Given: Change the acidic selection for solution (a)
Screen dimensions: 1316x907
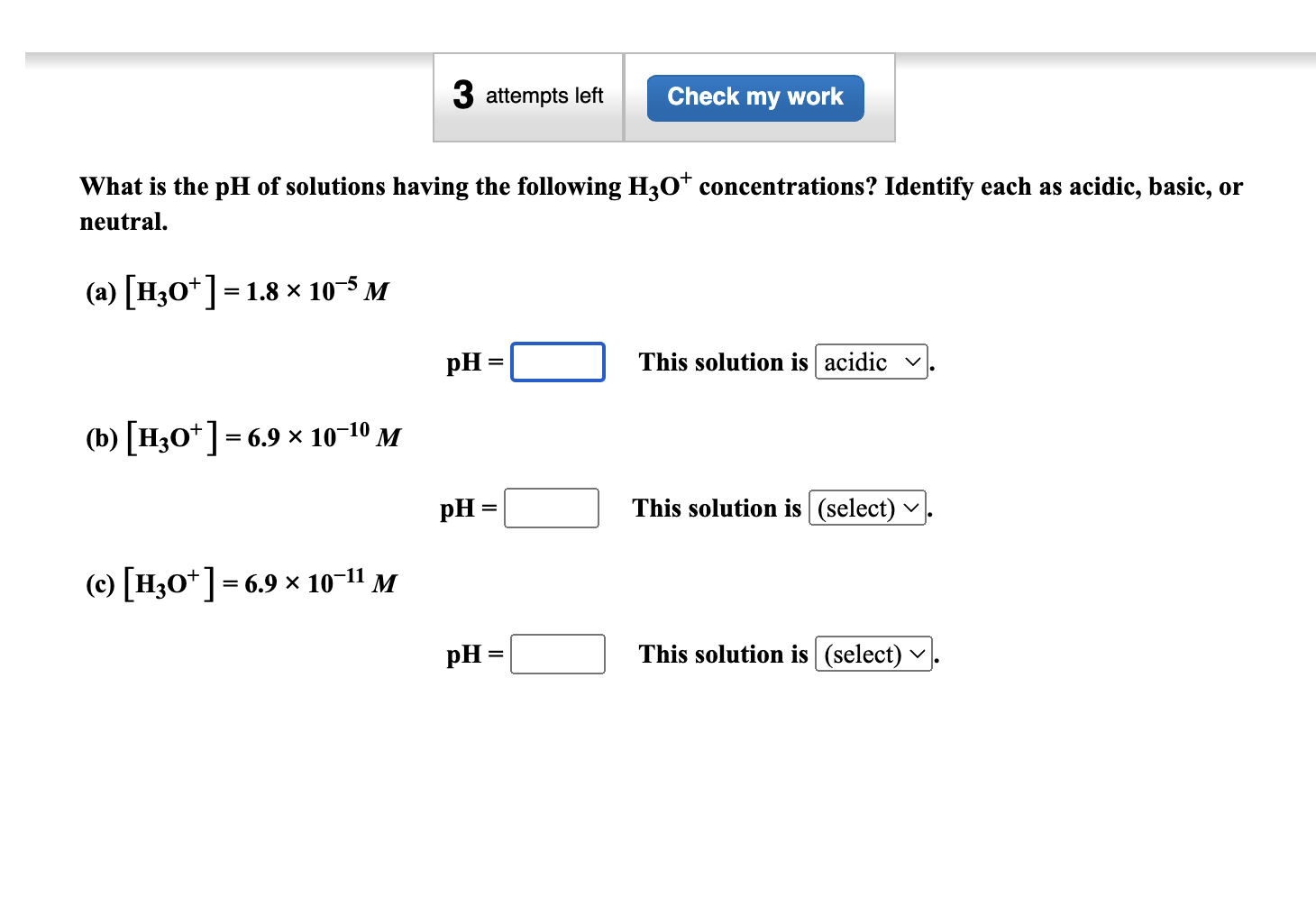Looking at the screenshot, I should pos(871,362).
